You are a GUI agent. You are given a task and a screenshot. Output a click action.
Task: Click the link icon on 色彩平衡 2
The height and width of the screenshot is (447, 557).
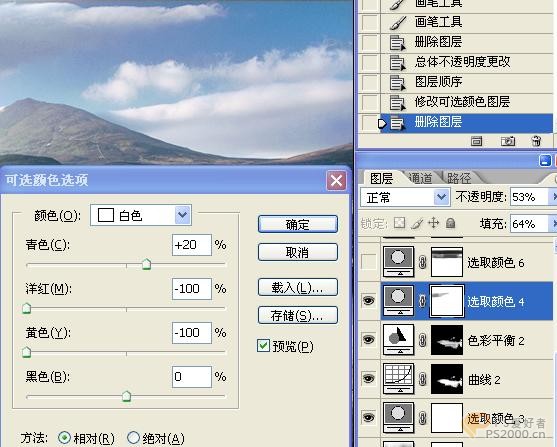[x=422, y=340]
